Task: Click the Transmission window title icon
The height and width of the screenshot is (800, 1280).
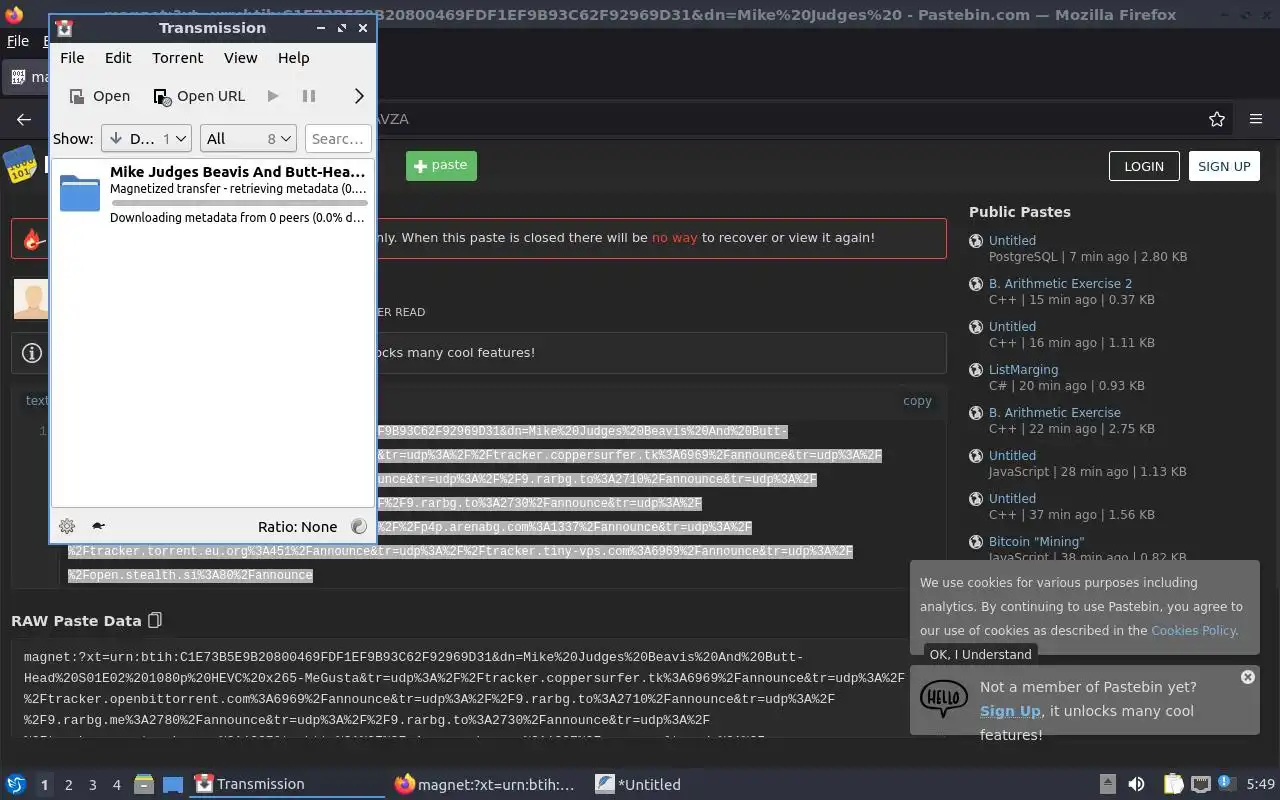Action: [64, 28]
